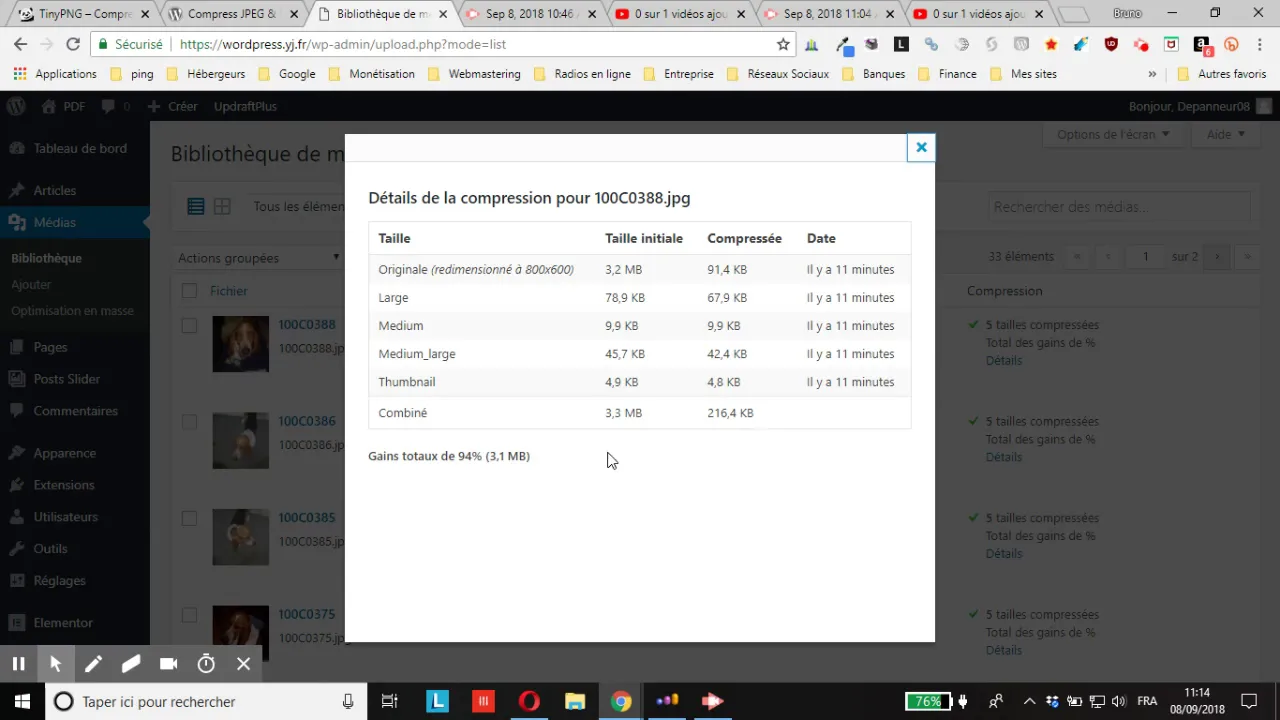Toggle the webcam recording icon
The height and width of the screenshot is (720, 1280).
pos(168,664)
